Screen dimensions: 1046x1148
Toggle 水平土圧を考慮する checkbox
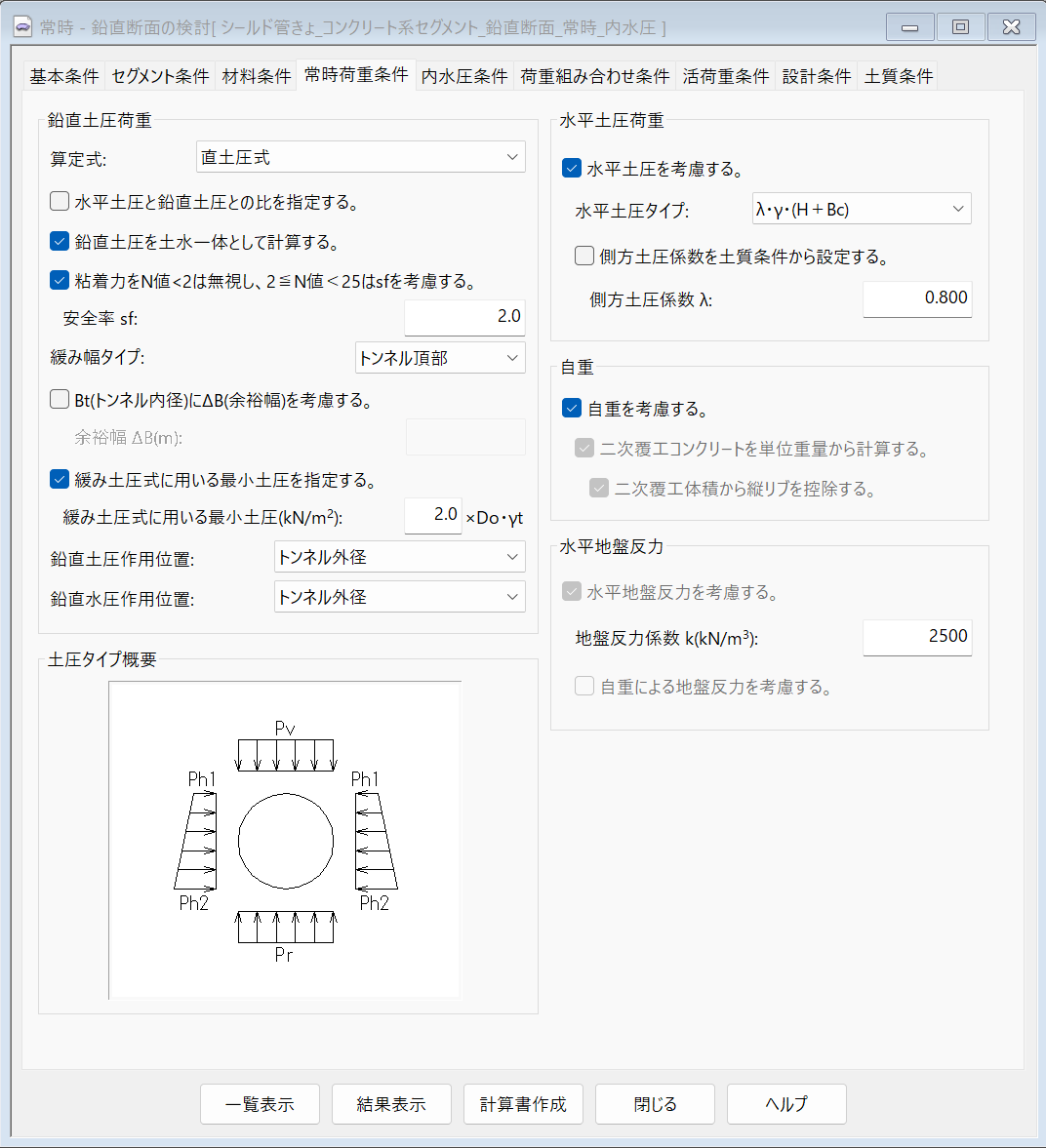572,169
